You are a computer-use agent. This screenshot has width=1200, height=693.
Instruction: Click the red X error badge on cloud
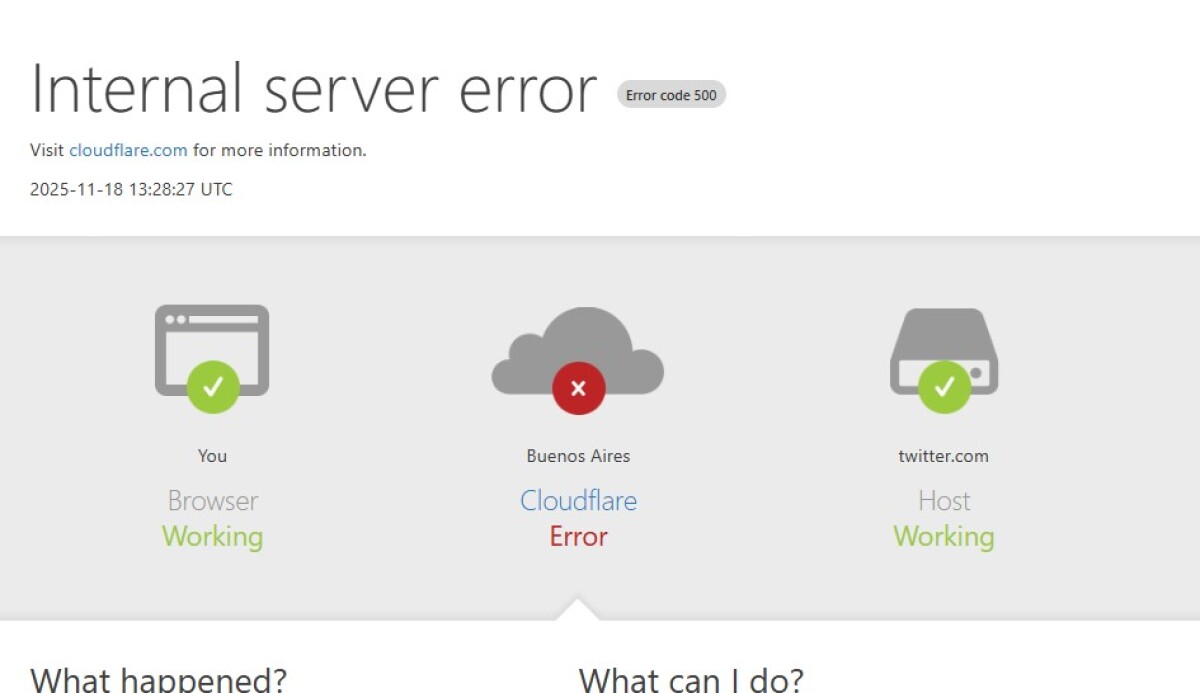578,388
